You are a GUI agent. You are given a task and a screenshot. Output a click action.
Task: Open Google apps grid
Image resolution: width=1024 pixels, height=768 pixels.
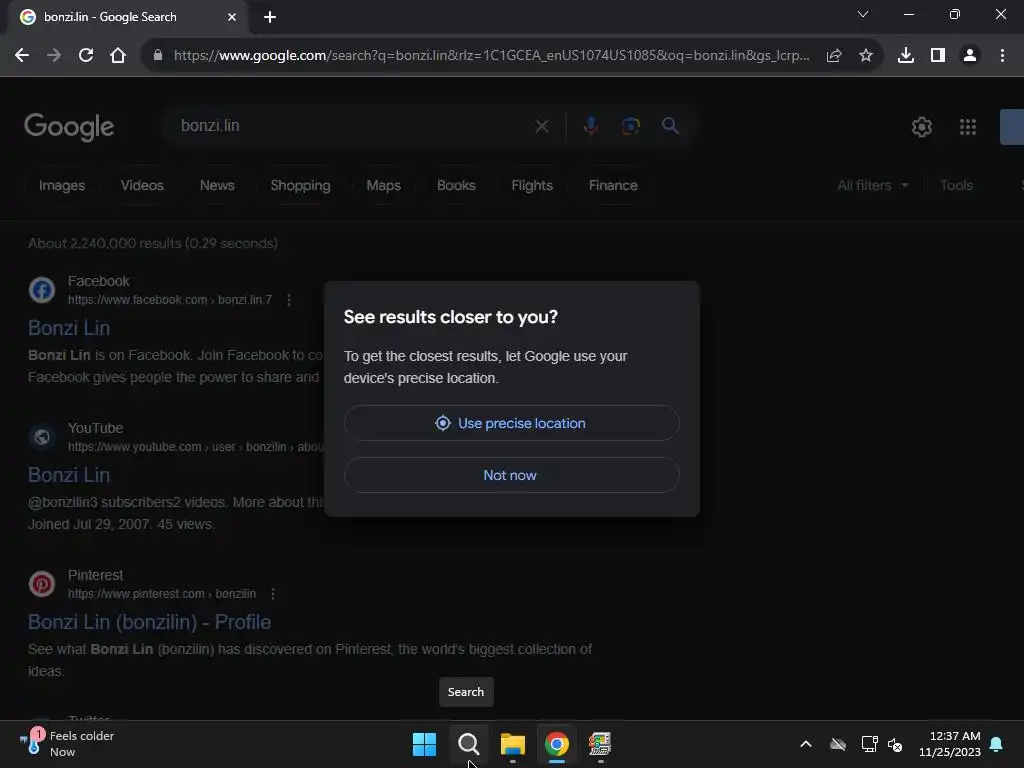(x=968, y=127)
